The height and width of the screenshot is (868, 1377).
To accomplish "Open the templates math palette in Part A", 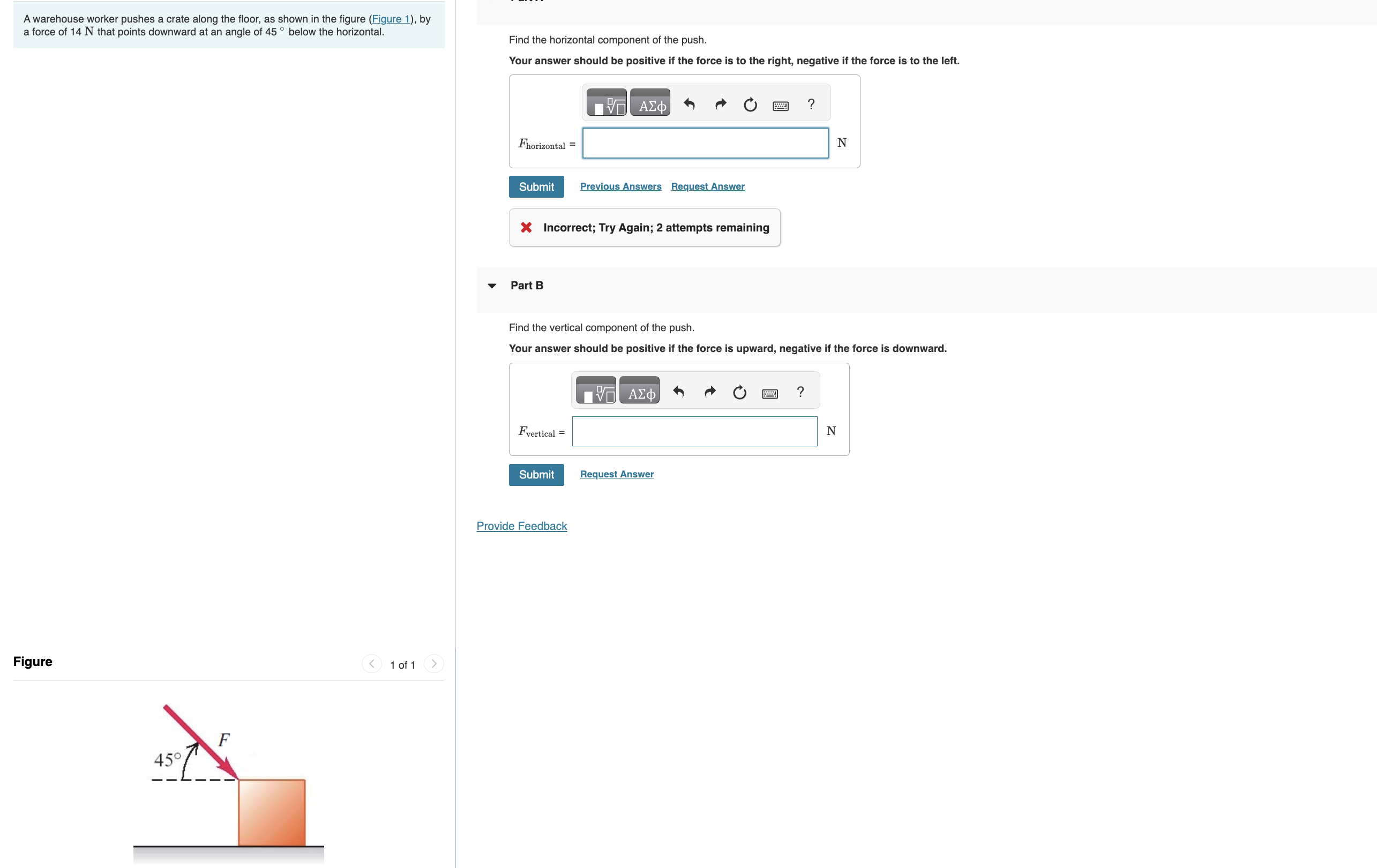I will (606, 103).
